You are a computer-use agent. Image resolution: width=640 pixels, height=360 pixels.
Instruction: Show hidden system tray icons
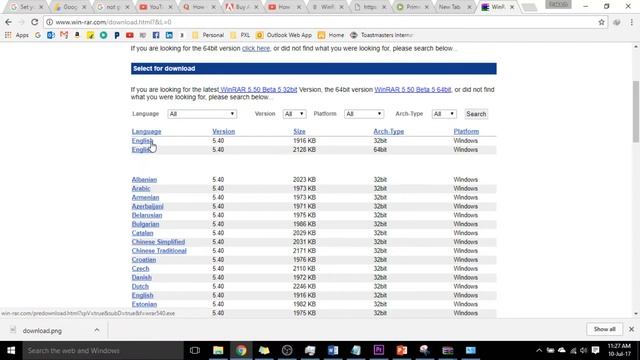click(539, 351)
